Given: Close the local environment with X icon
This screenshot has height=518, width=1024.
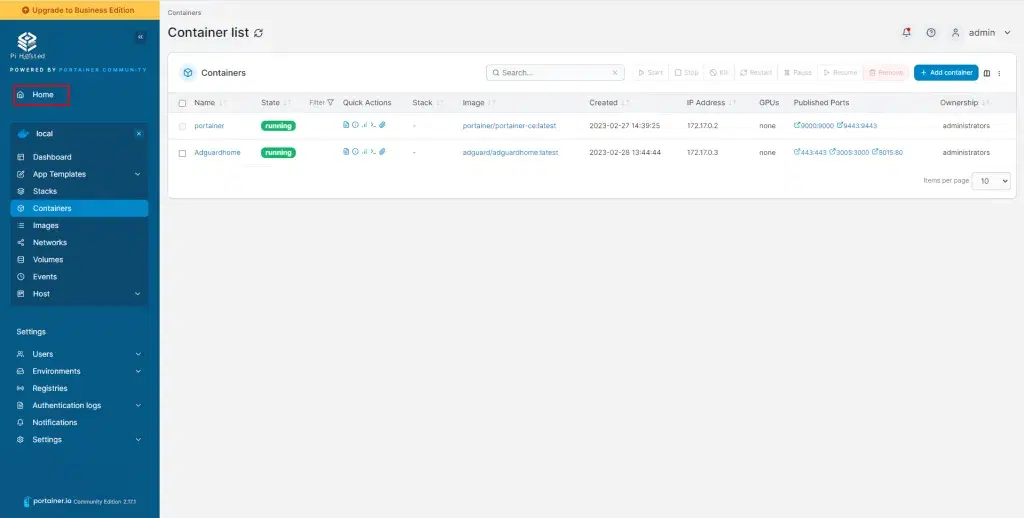Looking at the screenshot, I should click(x=138, y=133).
